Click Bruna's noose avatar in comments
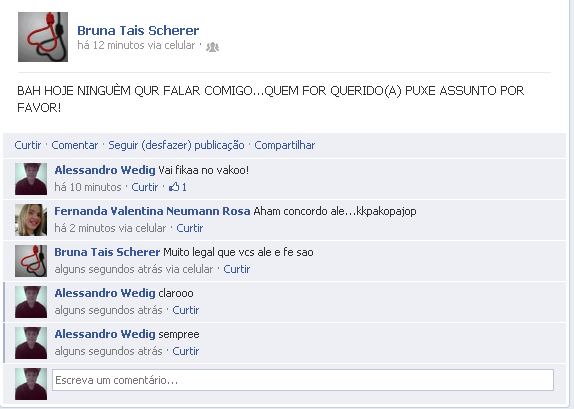The image size is (574, 409). pyautogui.click(x=31, y=261)
